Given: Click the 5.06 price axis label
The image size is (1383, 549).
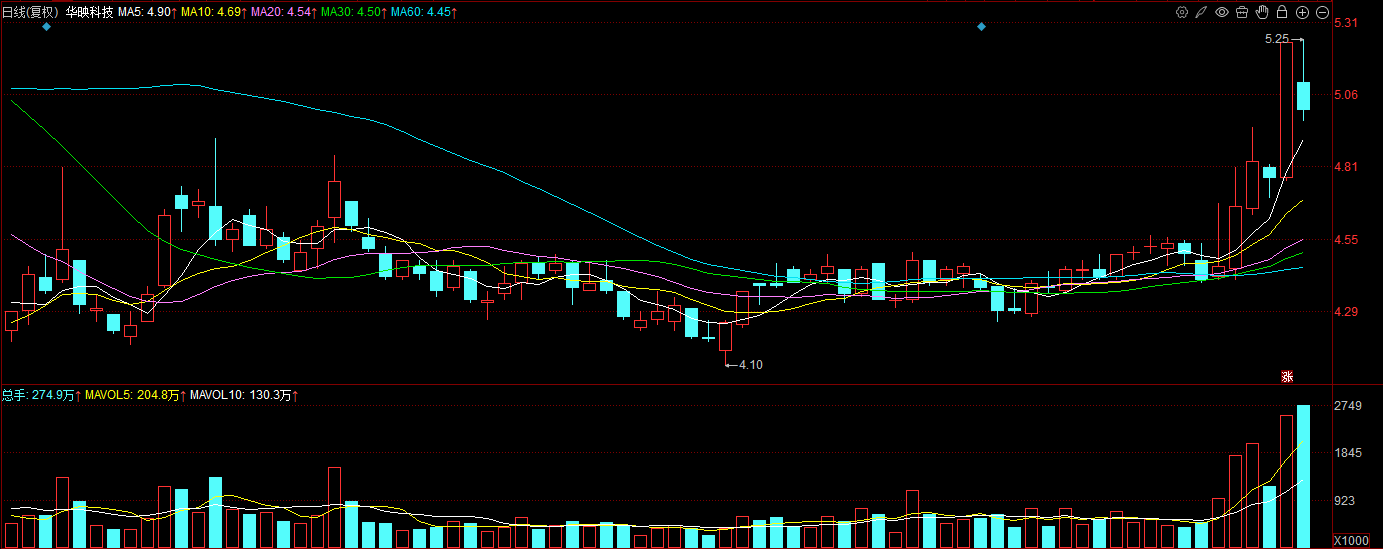Looking at the screenshot, I should click(x=1346, y=95).
